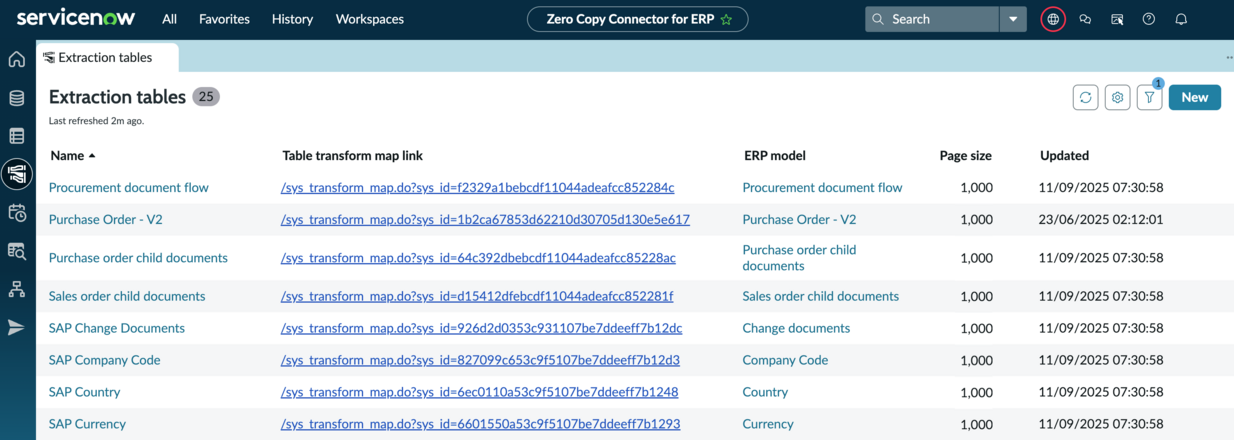Open Purchase order child documents in Name column
This screenshot has width=1234, height=440.
point(138,258)
